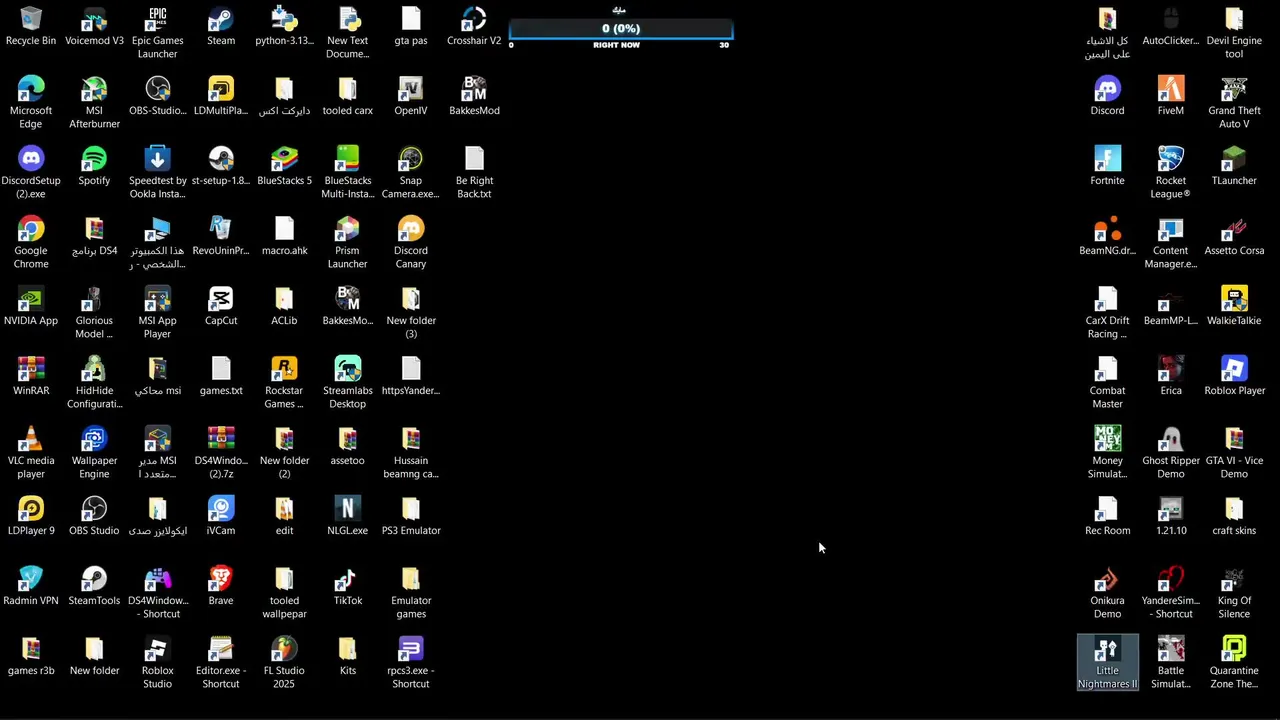Select VLC media player icon
Screen dimensions: 1280x720
tap(31, 453)
